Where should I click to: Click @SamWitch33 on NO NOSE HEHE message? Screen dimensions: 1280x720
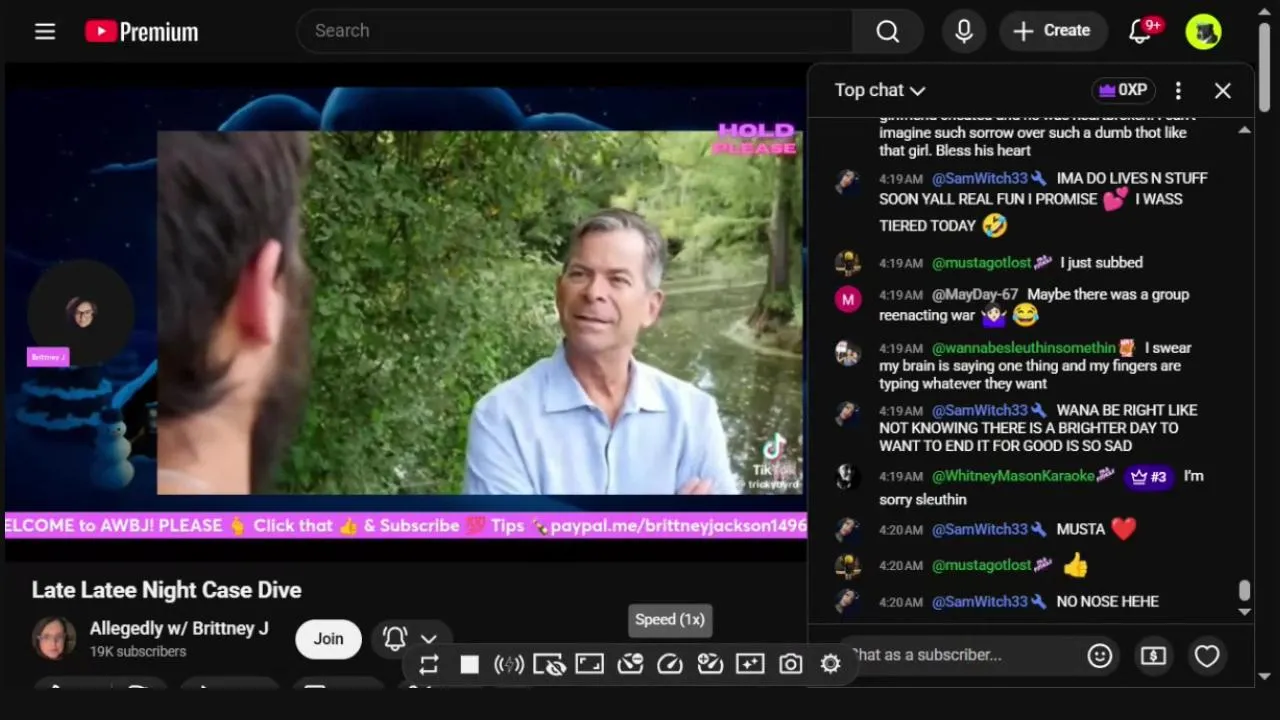[x=980, y=602]
